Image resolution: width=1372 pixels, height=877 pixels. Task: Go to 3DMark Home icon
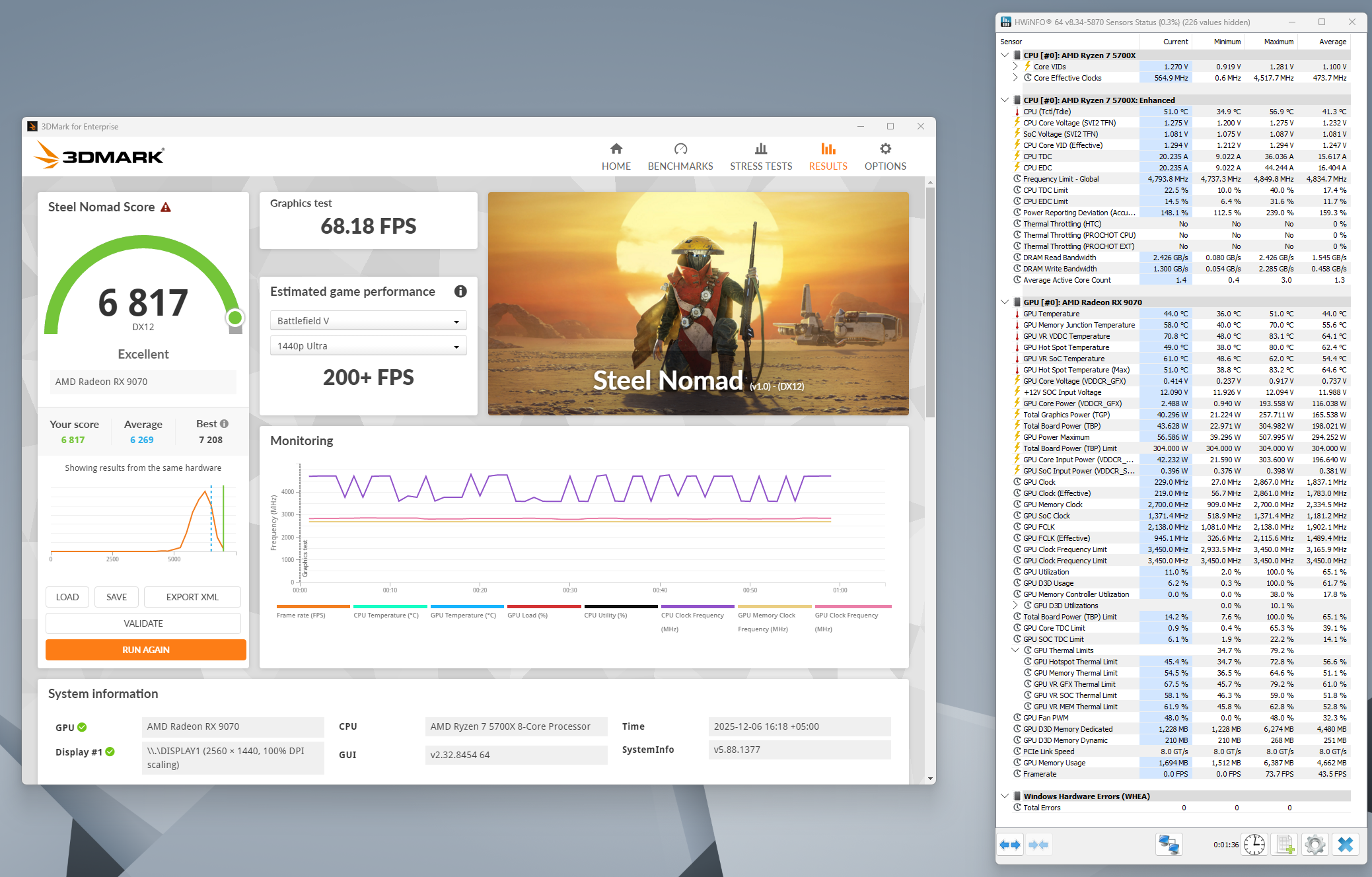[616, 149]
